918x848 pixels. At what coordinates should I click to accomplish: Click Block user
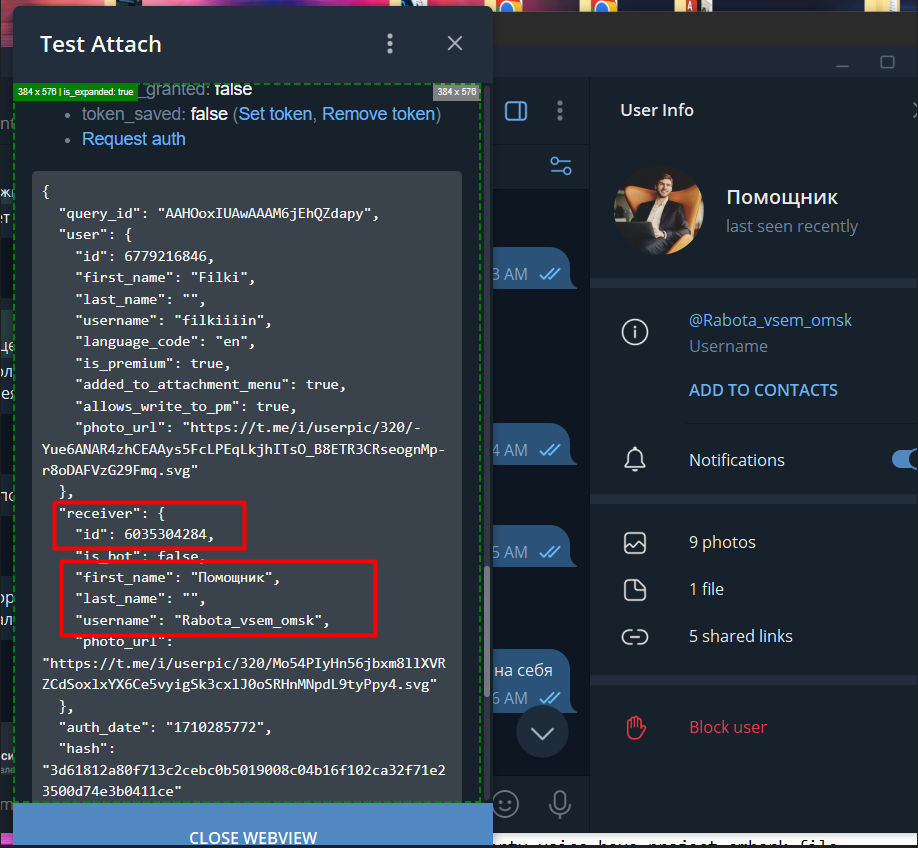click(x=728, y=727)
